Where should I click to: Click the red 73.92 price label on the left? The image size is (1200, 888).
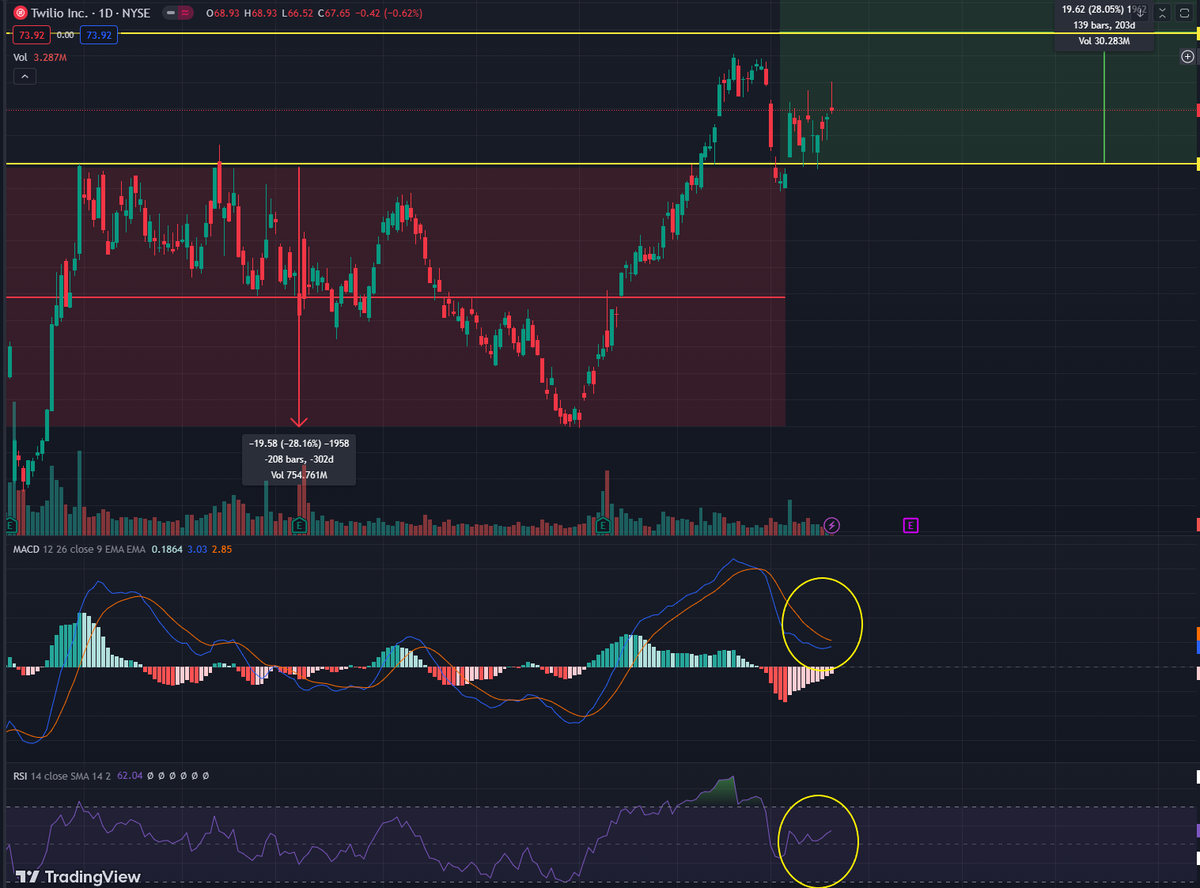click(31, 34)
